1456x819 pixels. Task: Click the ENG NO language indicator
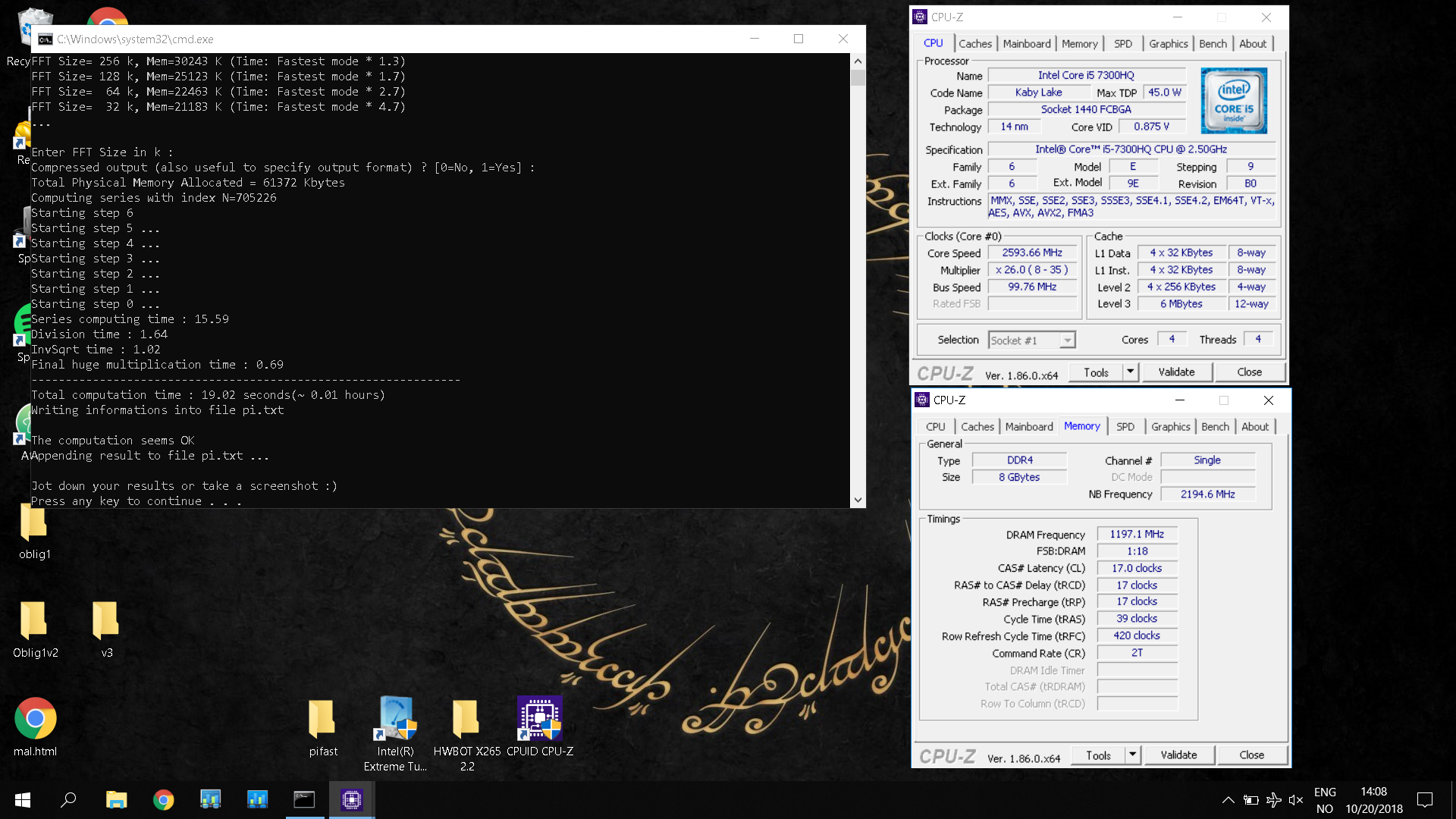click(x=1325, y=800)
